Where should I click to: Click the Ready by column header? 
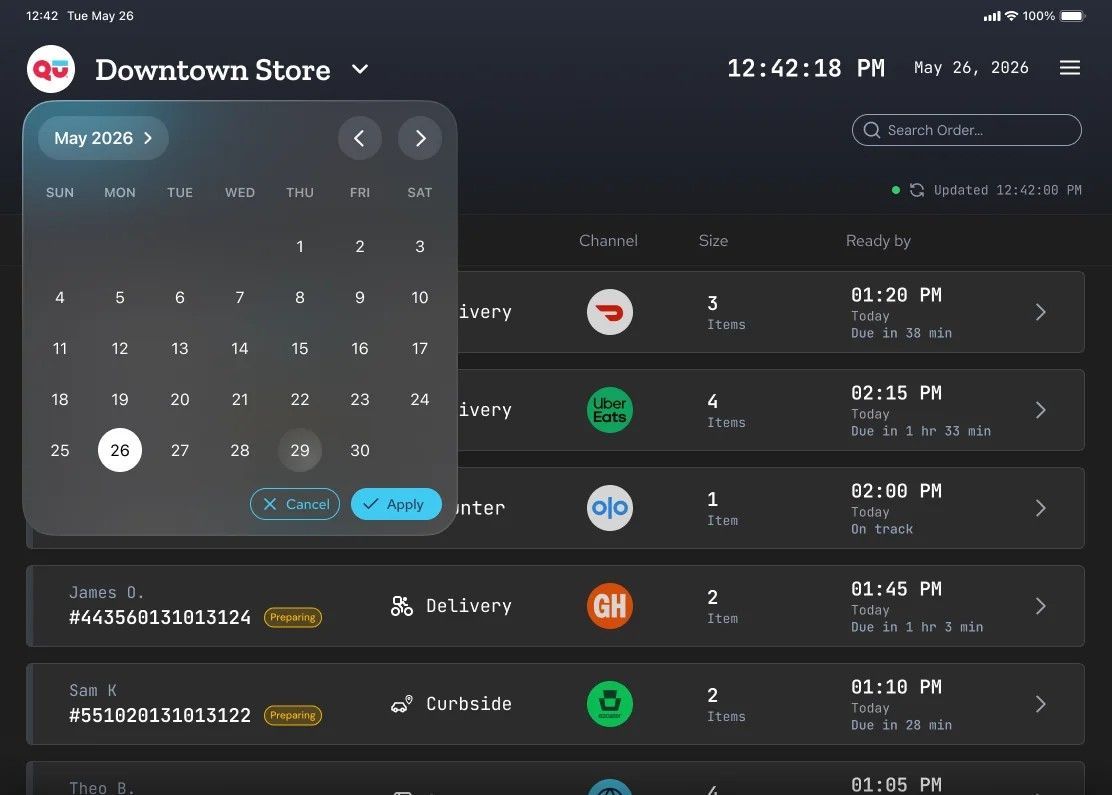click(878, 241)
